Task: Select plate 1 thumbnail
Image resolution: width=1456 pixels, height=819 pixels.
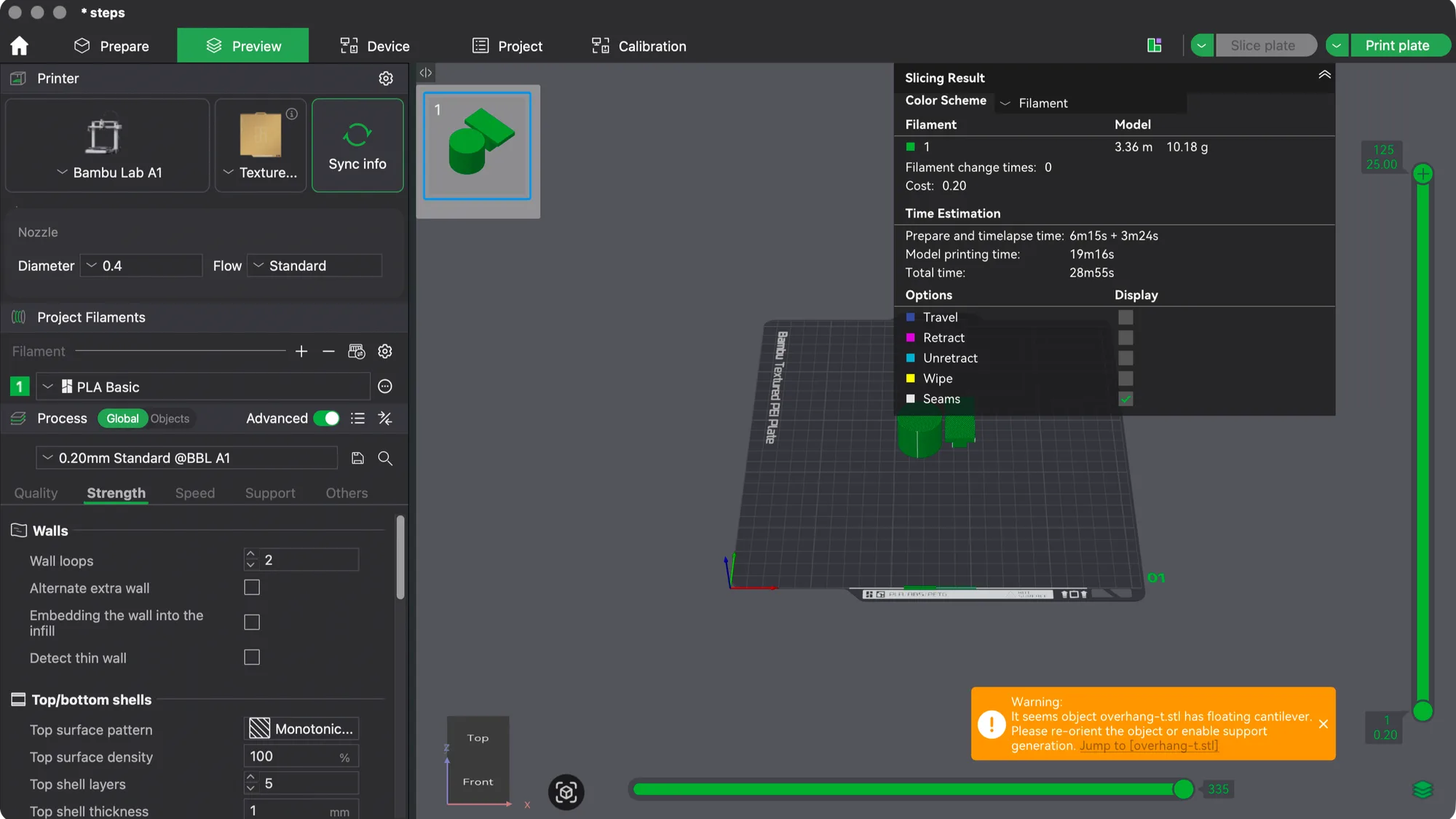Action: (x=478, y=146)
